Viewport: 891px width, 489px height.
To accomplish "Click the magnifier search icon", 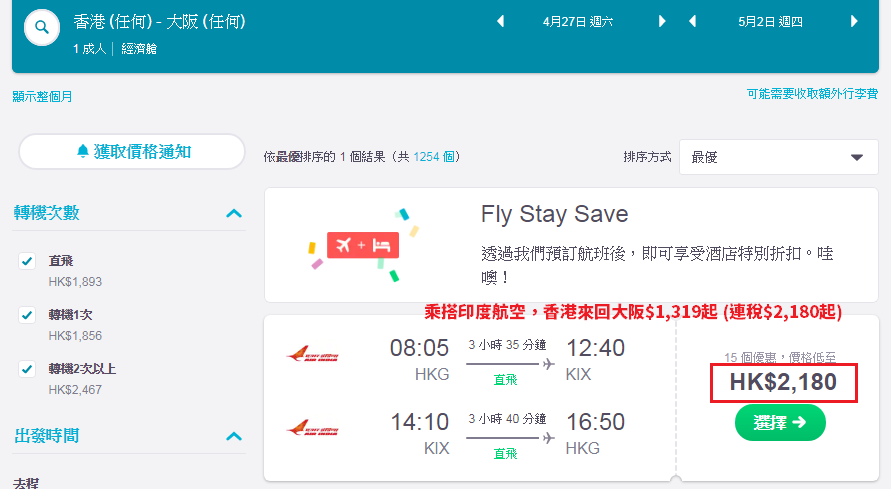I will tap(41, 27).
